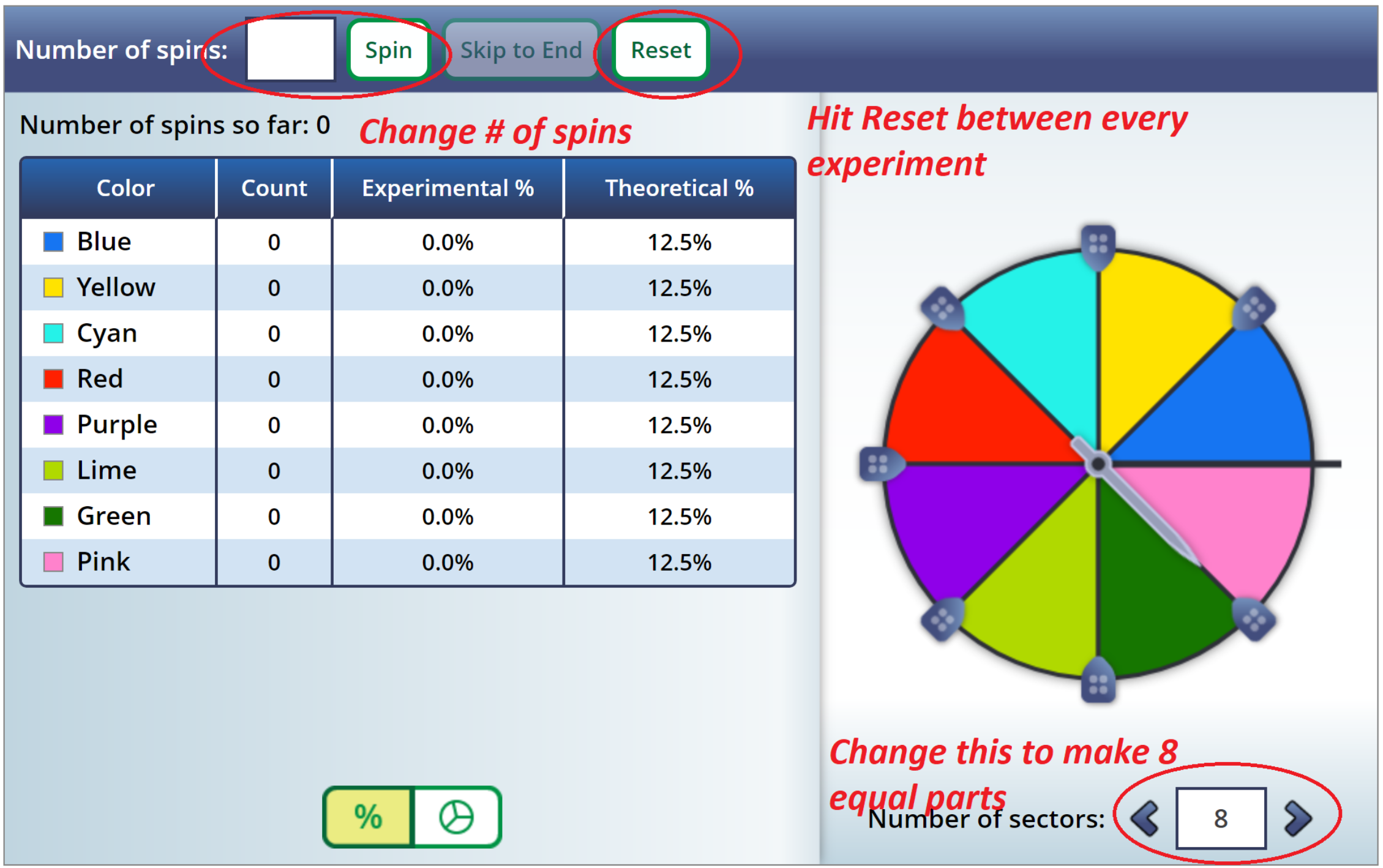Click the Number of spins input box
Viewport: 1383px width, 868px height.
[x=291, y=50]
